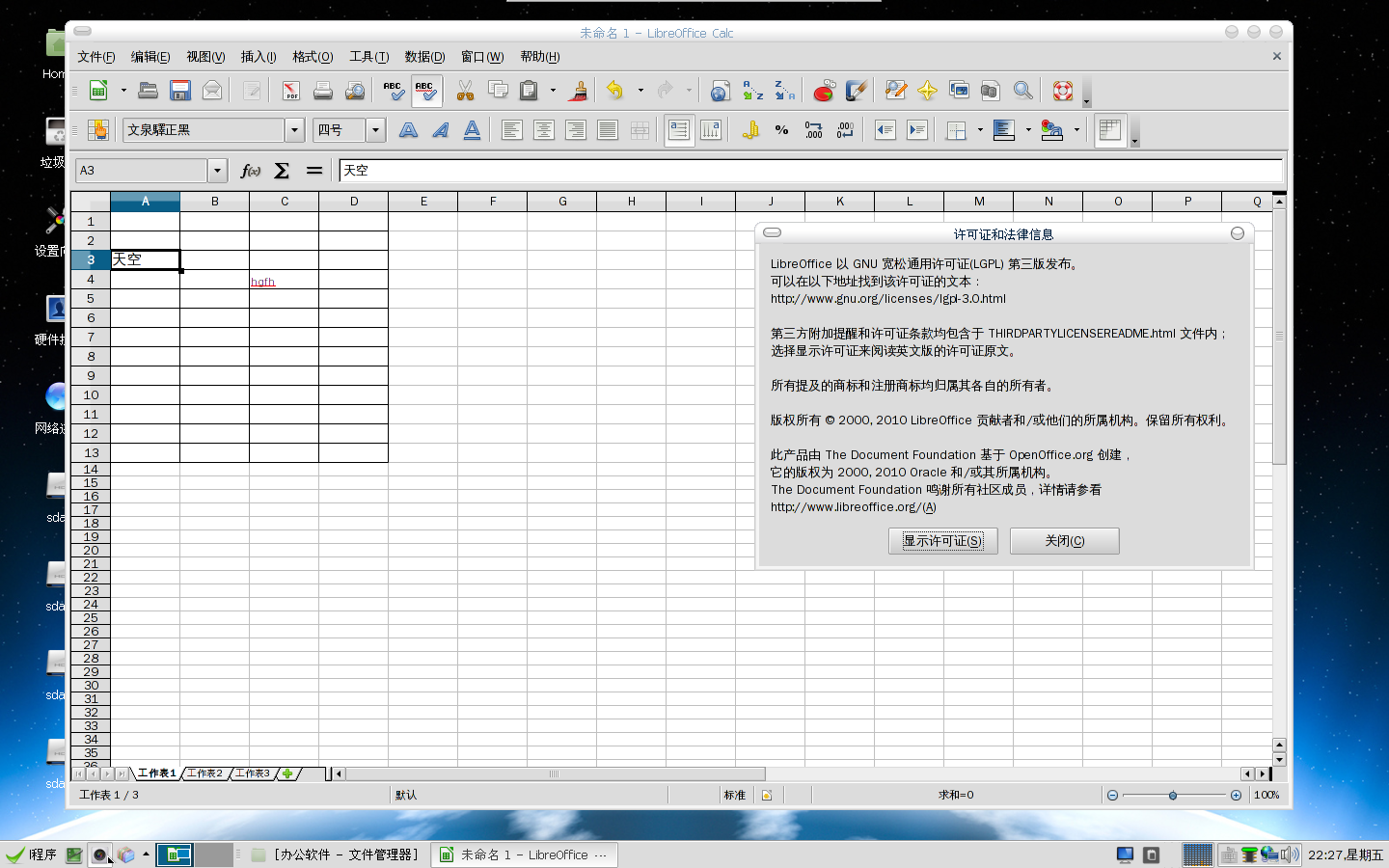1389x868 pixels.
Task: Open the Navigator star icon
Action: coord(927,91)
